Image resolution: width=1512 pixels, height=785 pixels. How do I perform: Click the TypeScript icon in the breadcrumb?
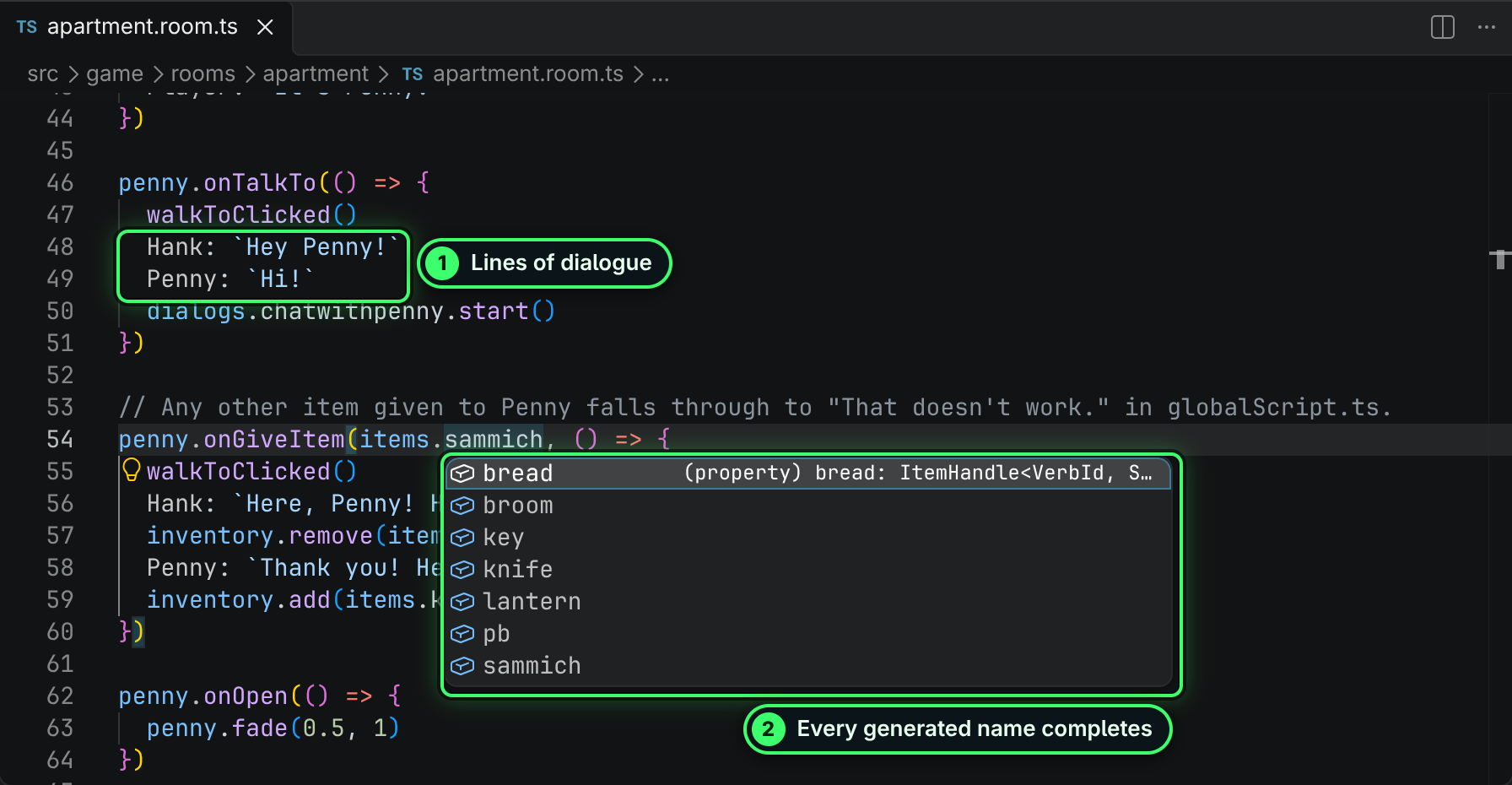[x=413, y=74]
